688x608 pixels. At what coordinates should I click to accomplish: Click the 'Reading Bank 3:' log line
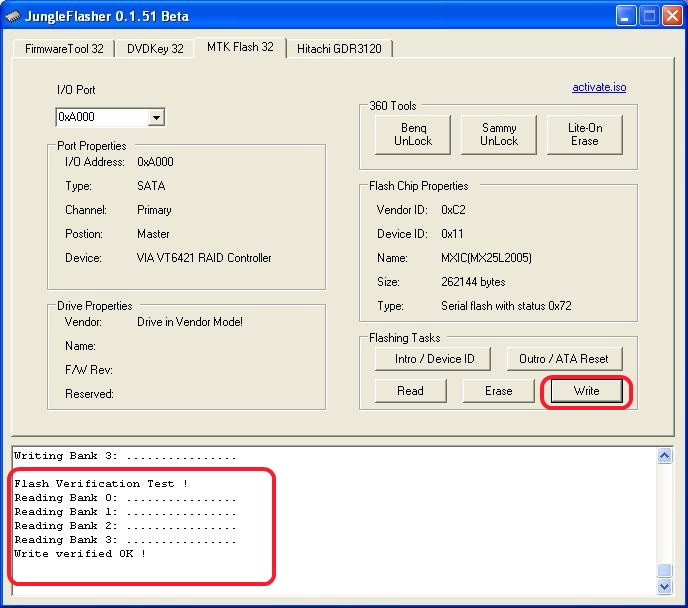point(125,540)
